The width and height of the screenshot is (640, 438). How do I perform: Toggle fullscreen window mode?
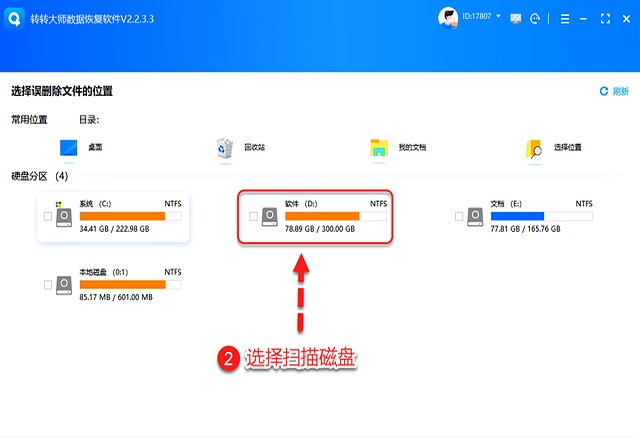tap(605, 18)
